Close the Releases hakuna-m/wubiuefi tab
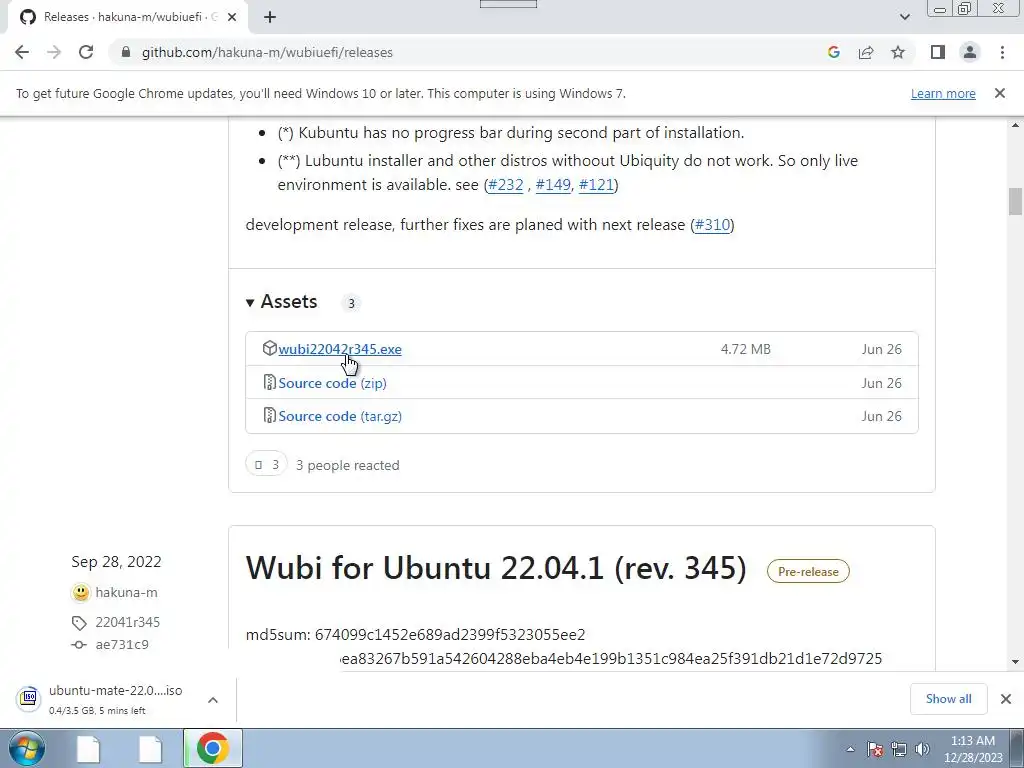The width and height of the screenshot is (1024, 768). (232, 17)
